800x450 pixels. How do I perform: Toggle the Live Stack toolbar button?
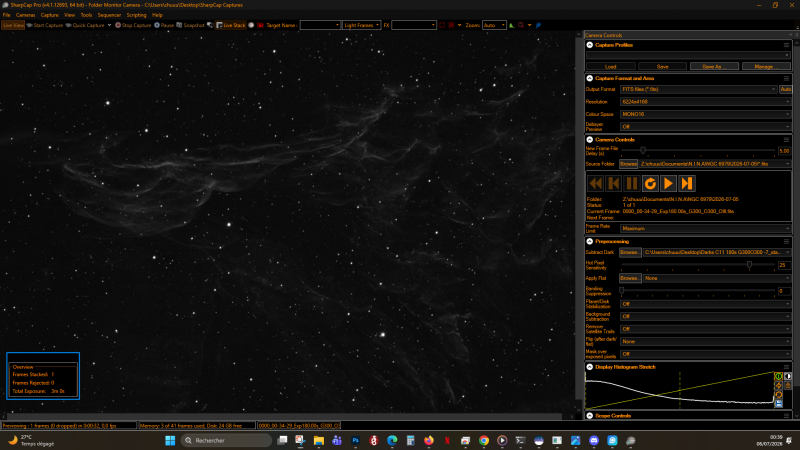point(231,25)
